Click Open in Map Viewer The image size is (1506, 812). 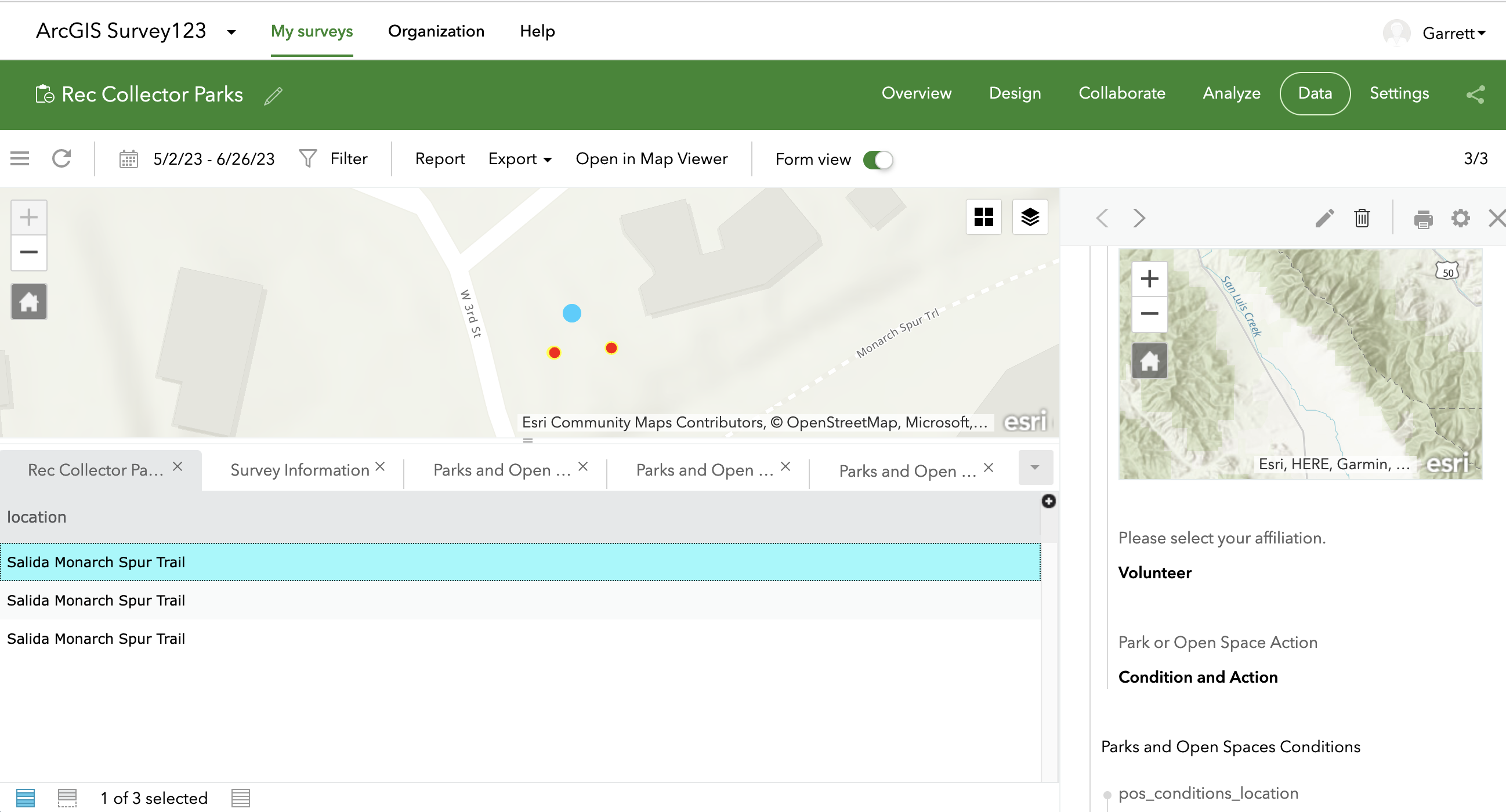pos(651,159)
